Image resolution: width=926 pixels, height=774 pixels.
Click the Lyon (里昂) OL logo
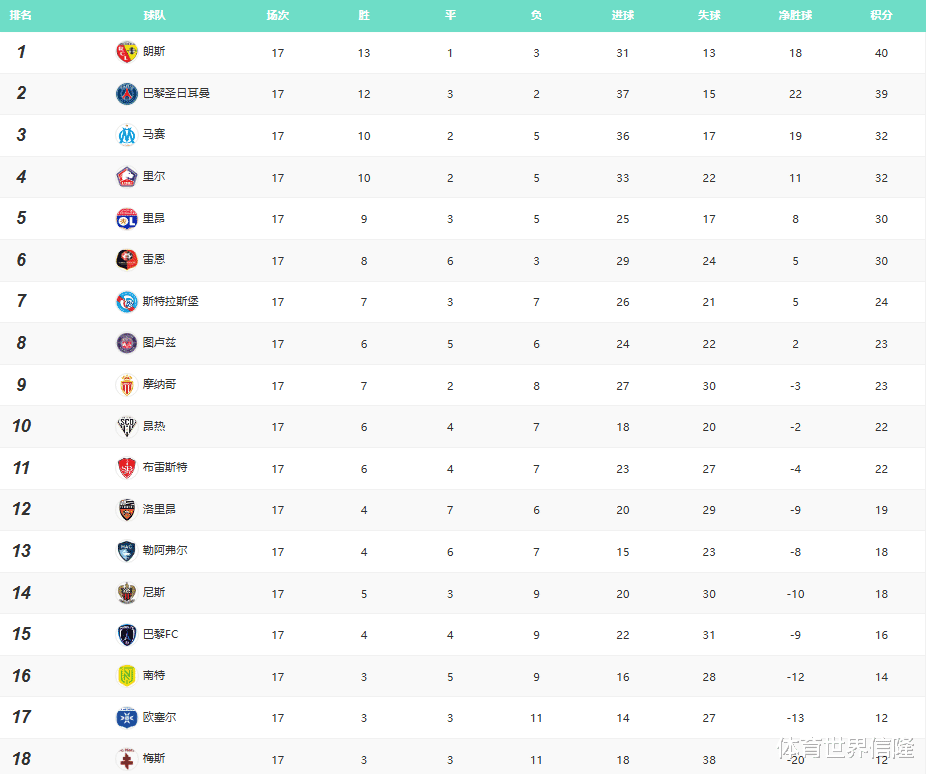126,219
